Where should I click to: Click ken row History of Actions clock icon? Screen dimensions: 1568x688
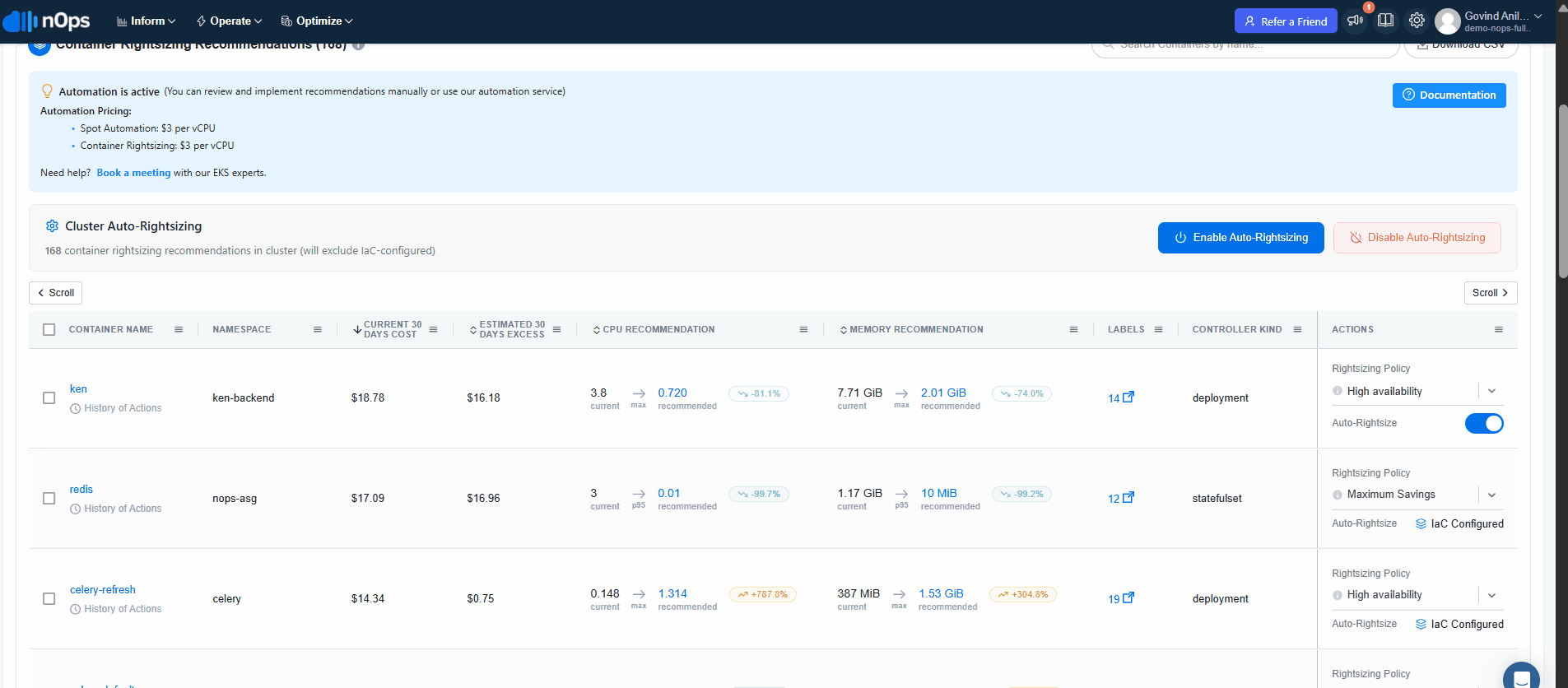(x=76, y=408)
